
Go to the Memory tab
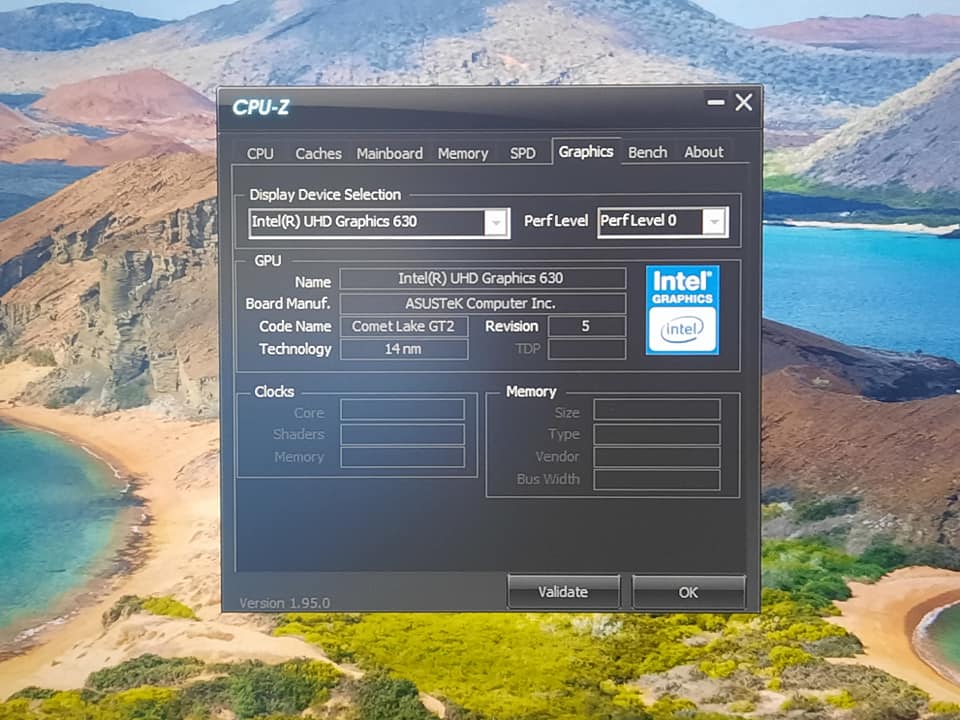click(x=463, y=153)
